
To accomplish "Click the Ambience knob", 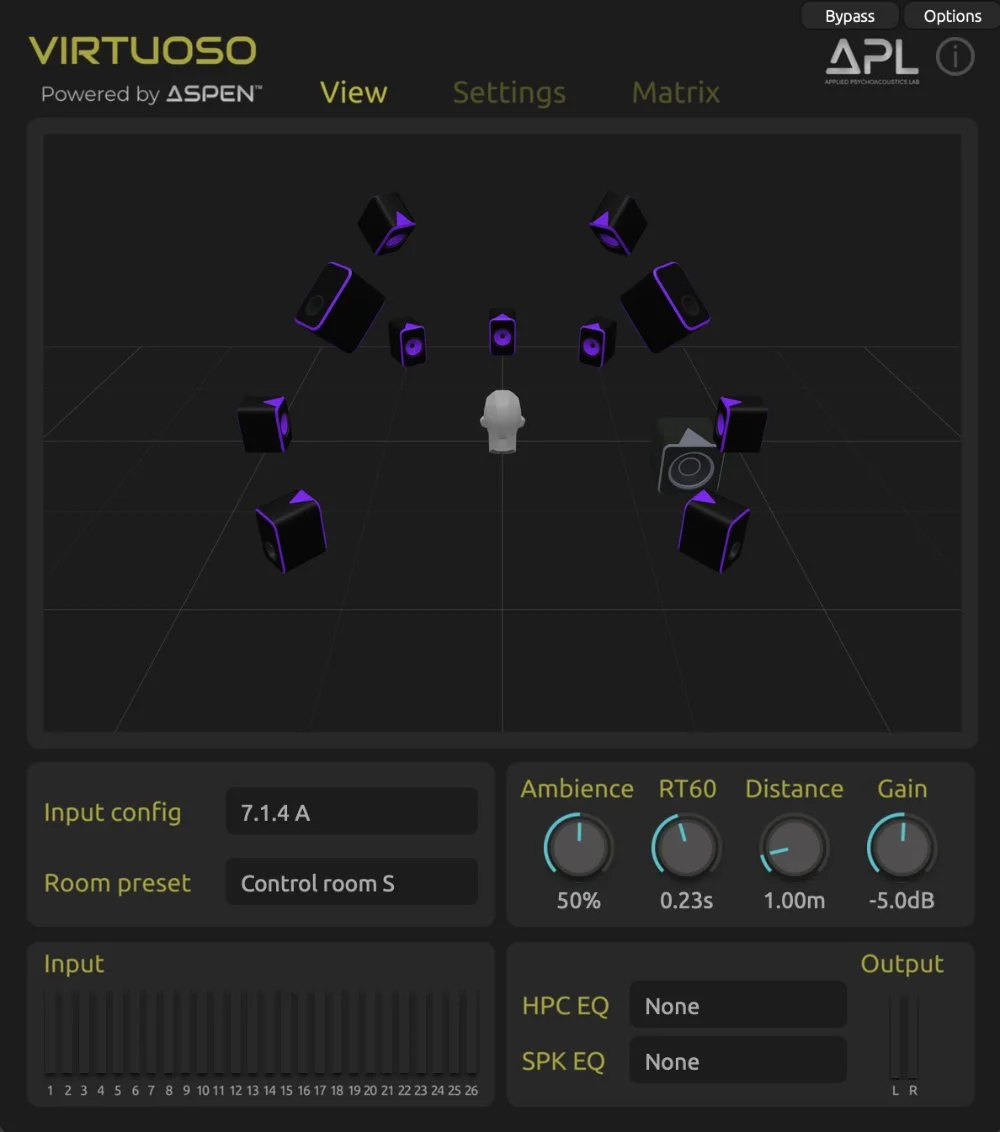I will [578, 847].
